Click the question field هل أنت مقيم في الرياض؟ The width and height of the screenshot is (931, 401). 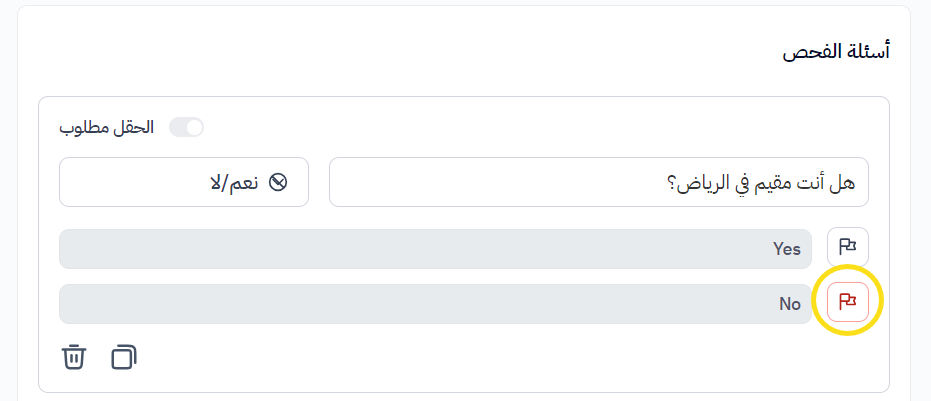pyautogui.click(x=598, y=182)
